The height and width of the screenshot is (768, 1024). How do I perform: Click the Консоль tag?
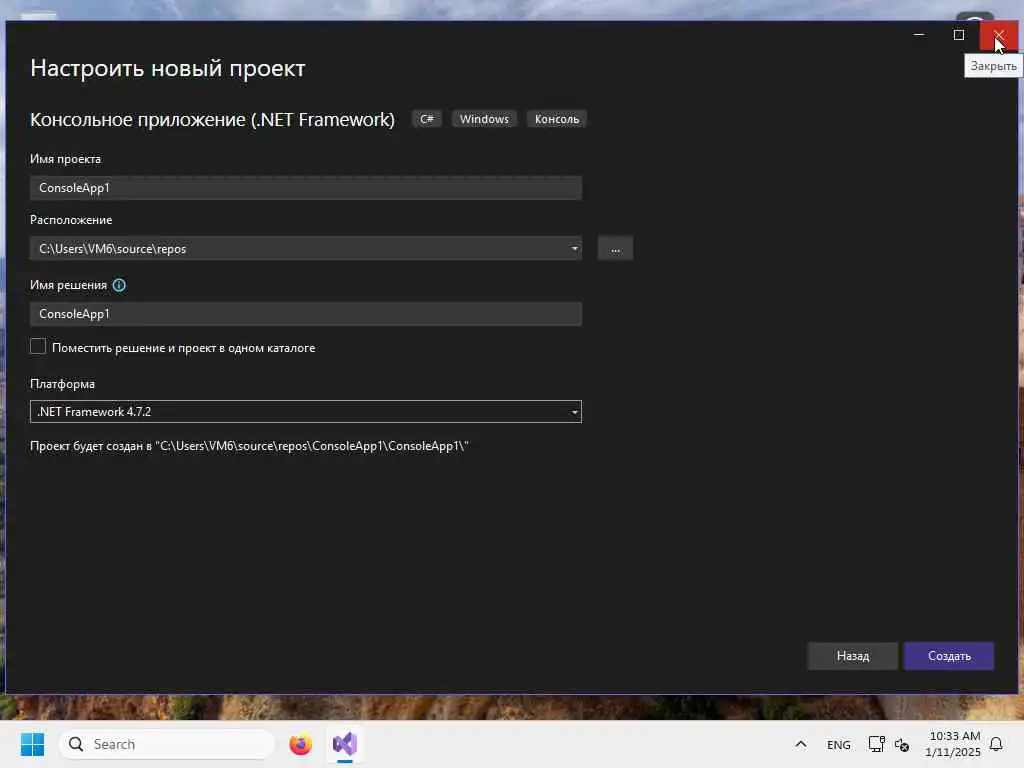coord(556,119)
